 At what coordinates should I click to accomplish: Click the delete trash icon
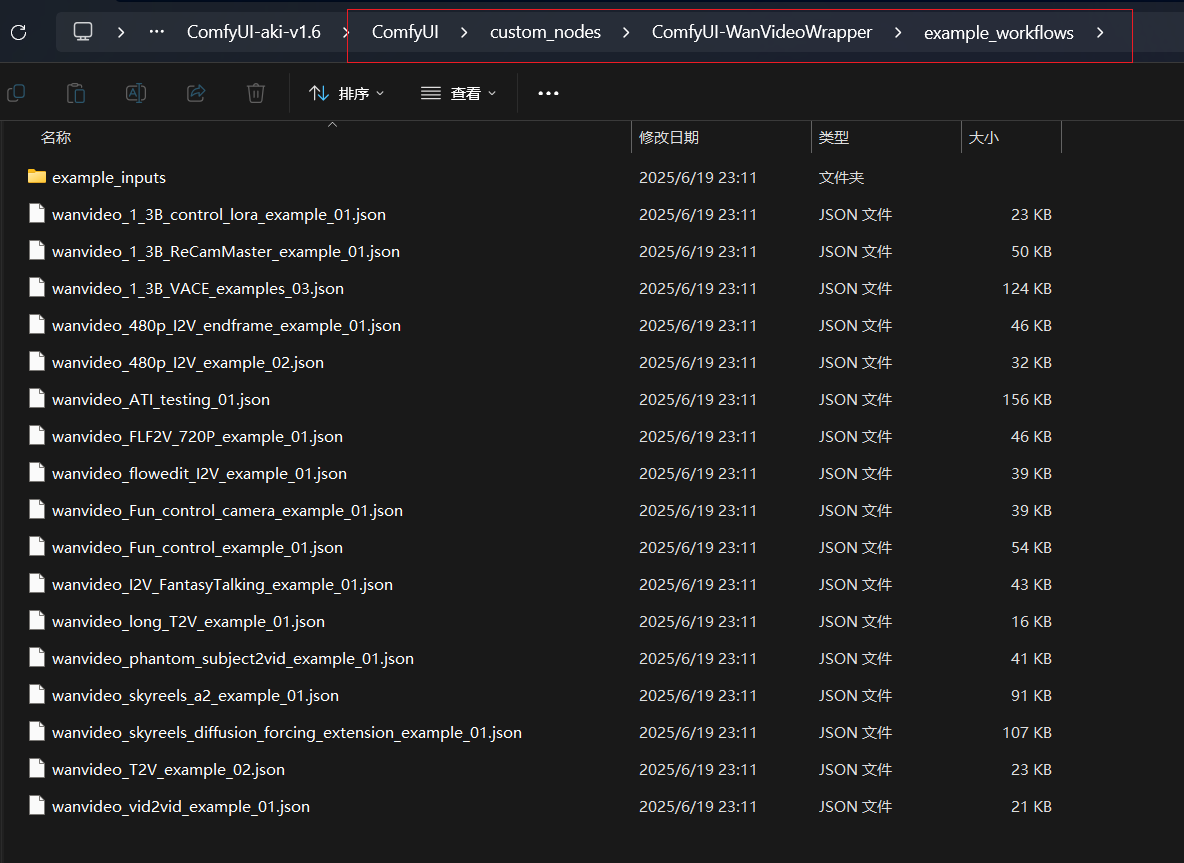click(256, 93)
